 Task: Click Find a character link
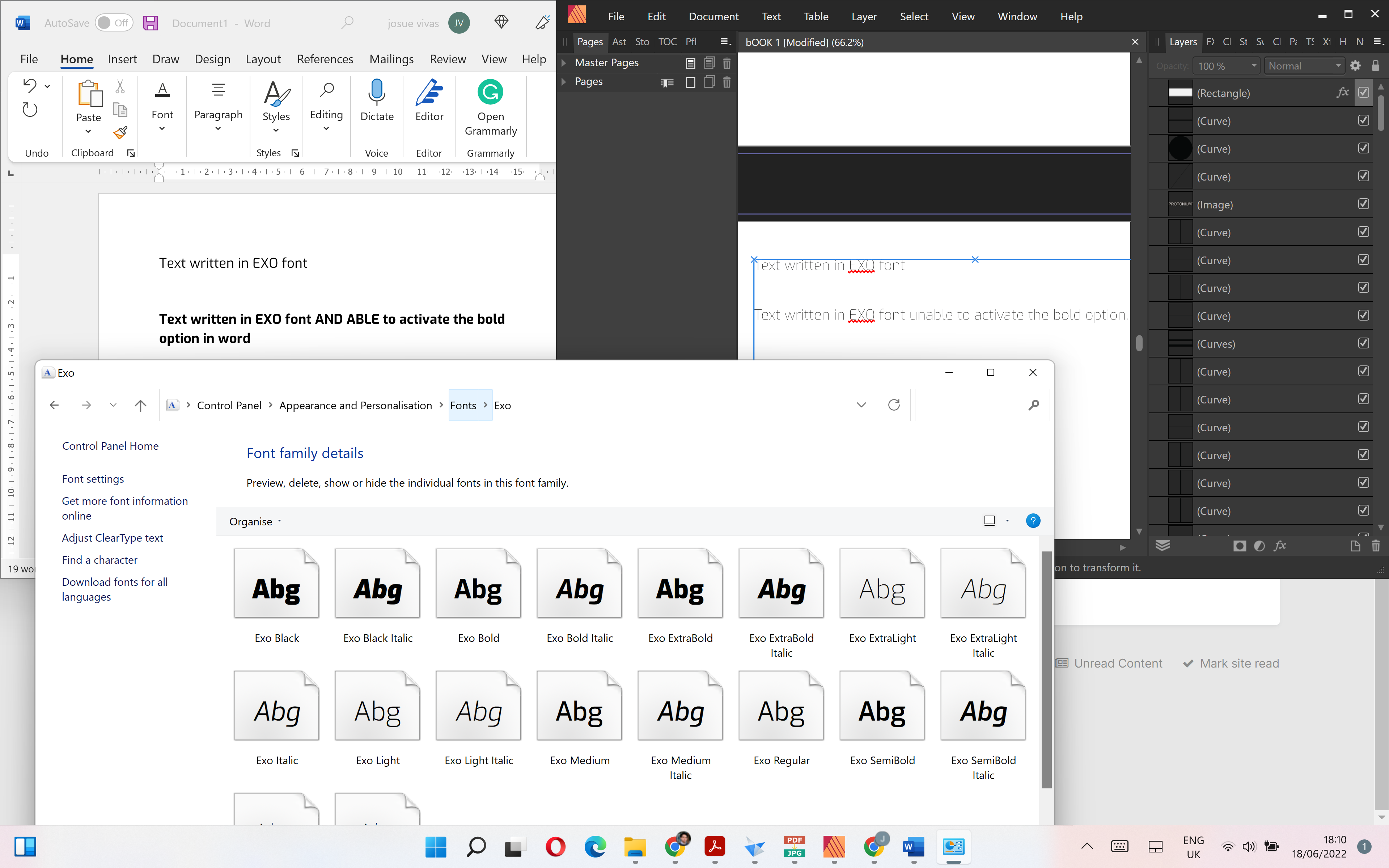[x=100, y=560]
